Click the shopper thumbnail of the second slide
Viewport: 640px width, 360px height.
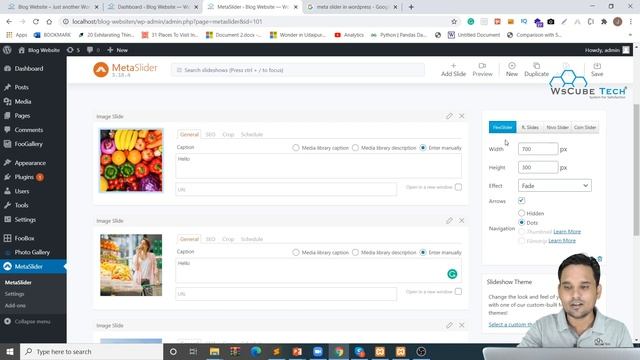131,265
